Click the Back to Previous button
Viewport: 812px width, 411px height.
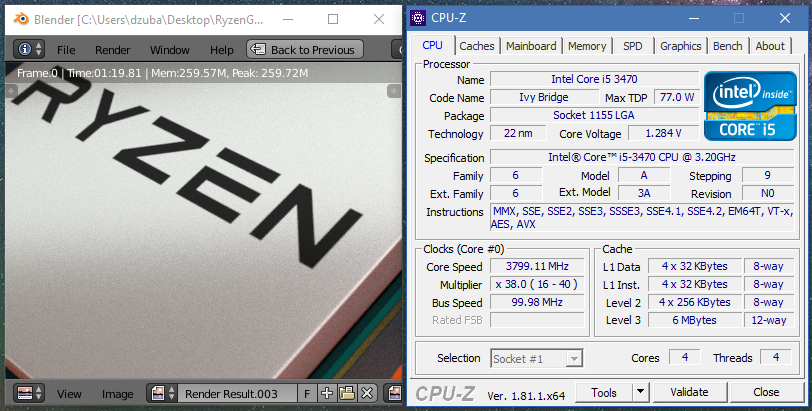click(x=304, y=50)
